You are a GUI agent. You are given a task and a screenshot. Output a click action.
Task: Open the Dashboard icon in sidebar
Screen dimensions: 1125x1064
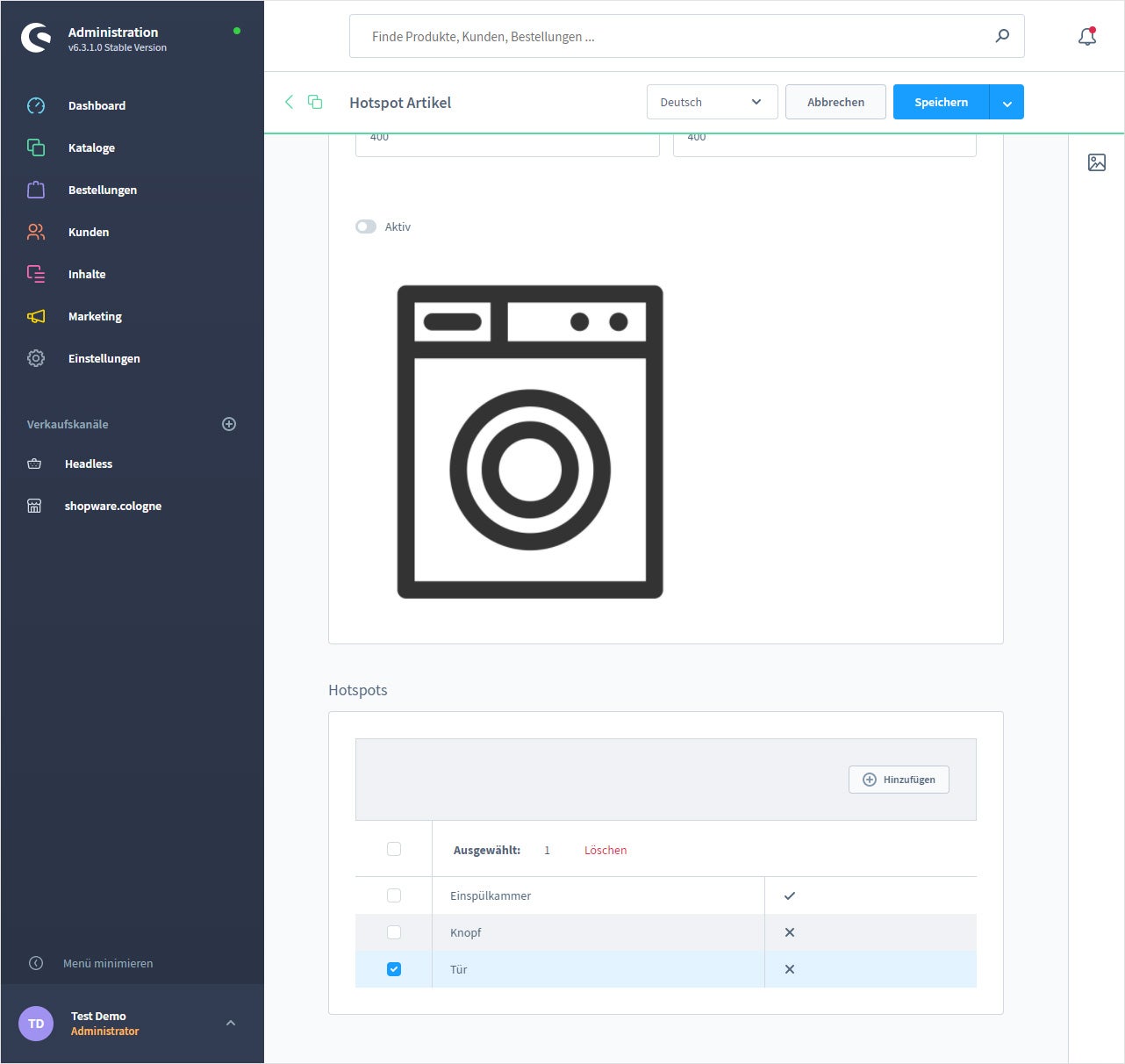pyautogui.click(x=36, y=105)
